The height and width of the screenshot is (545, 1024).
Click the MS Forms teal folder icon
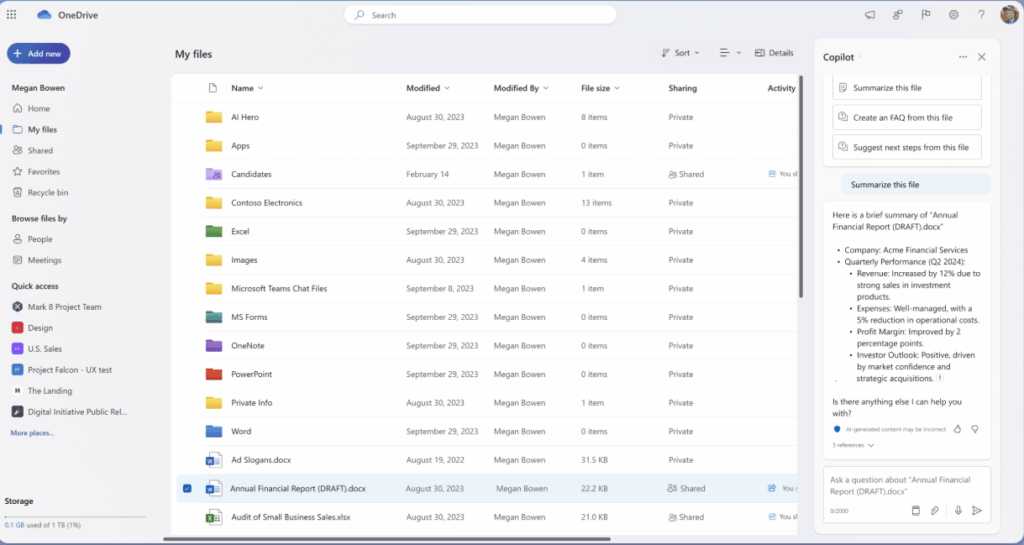tap(214, 317)
